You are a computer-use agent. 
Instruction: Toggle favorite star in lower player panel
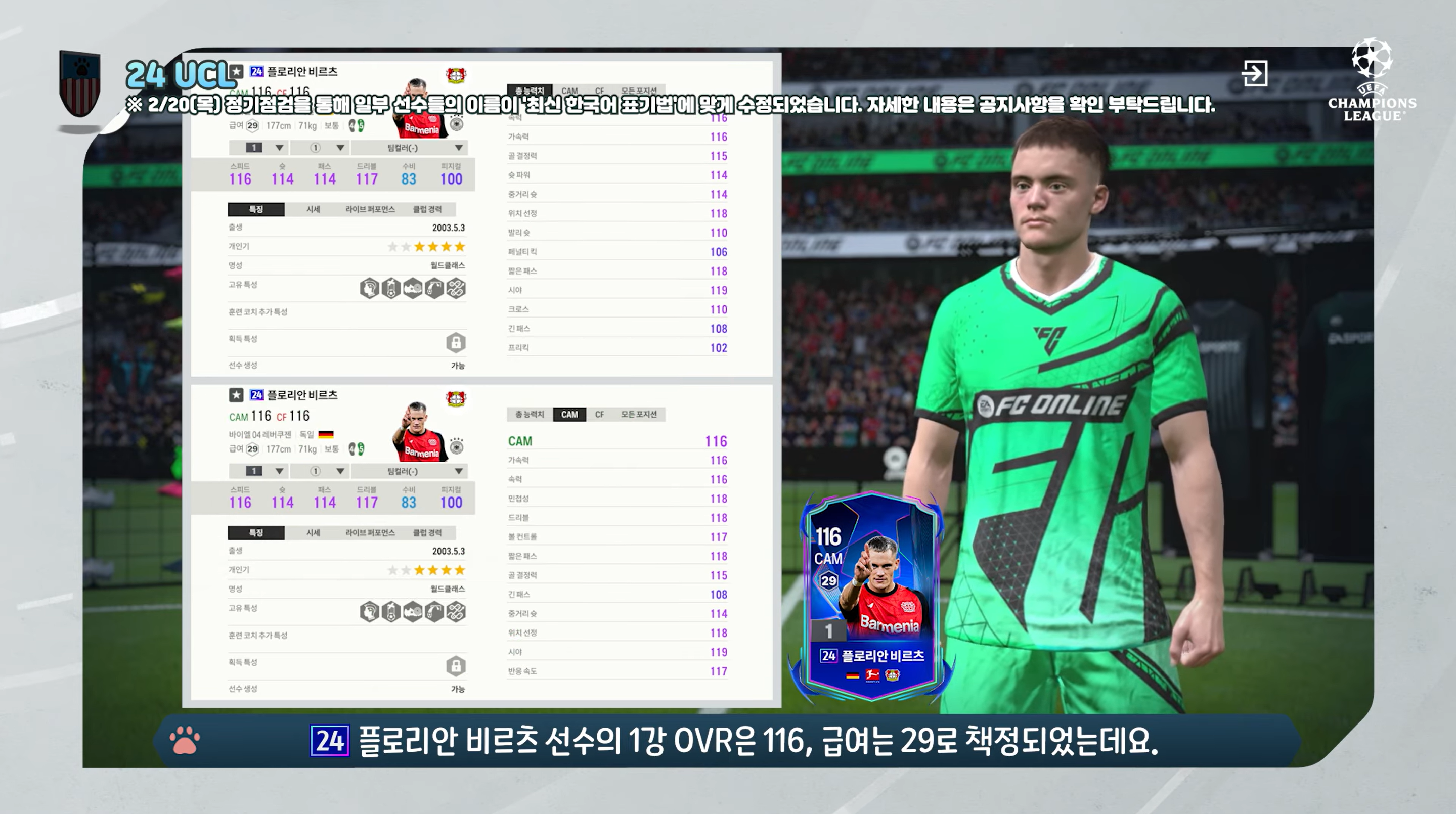pos(236,395)
